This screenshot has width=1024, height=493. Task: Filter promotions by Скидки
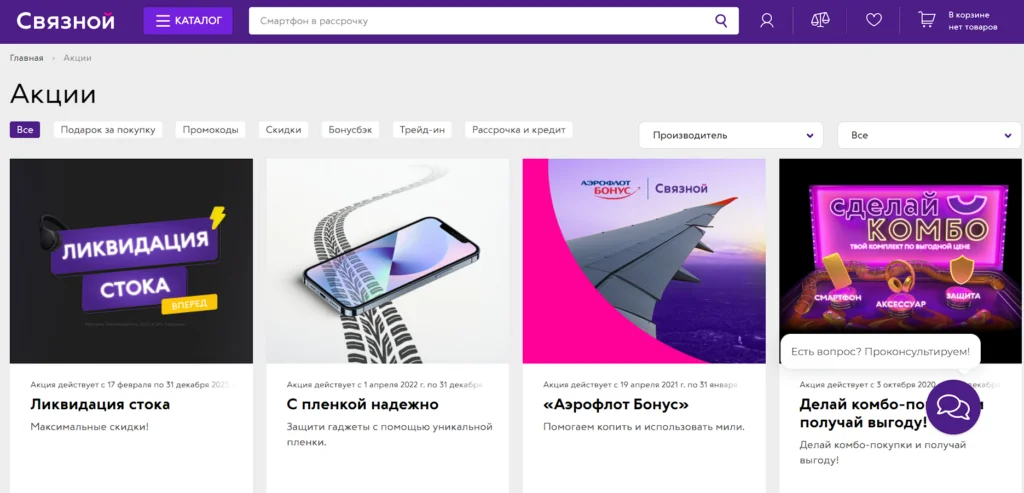click(x=283, y=130)
